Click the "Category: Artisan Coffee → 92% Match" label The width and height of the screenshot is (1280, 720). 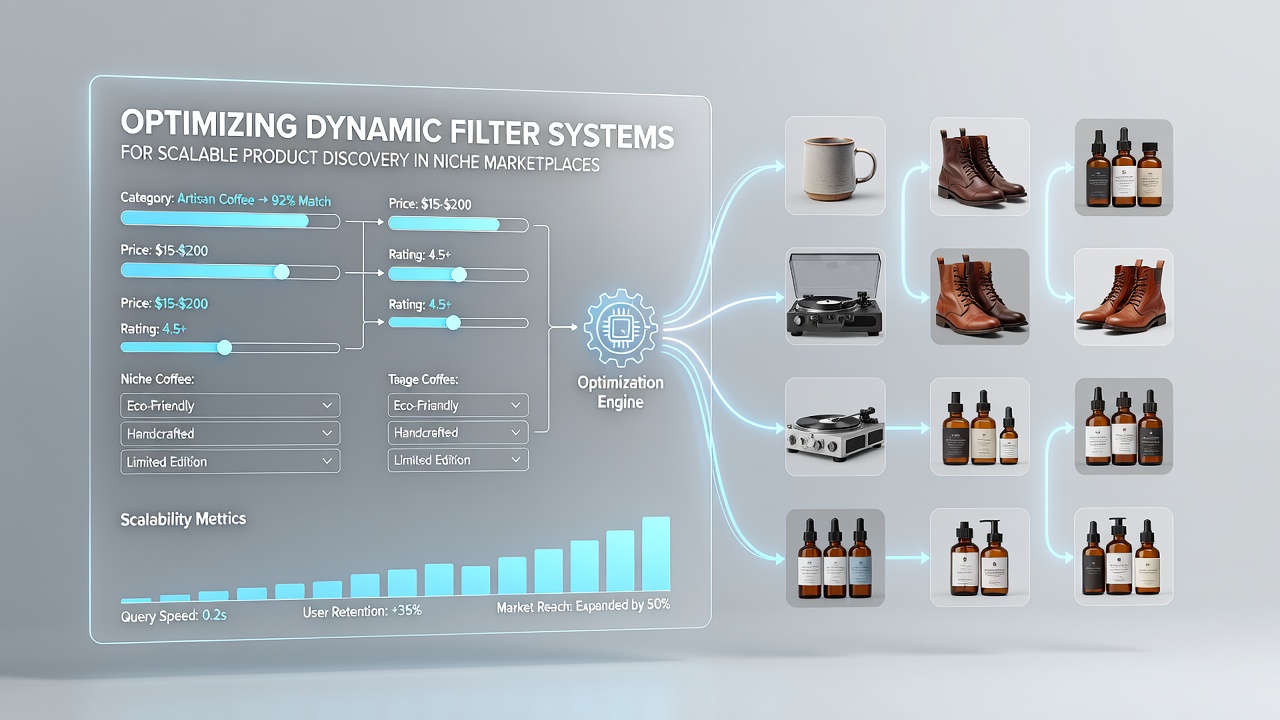pyautogui.click(x=226, y=199)
